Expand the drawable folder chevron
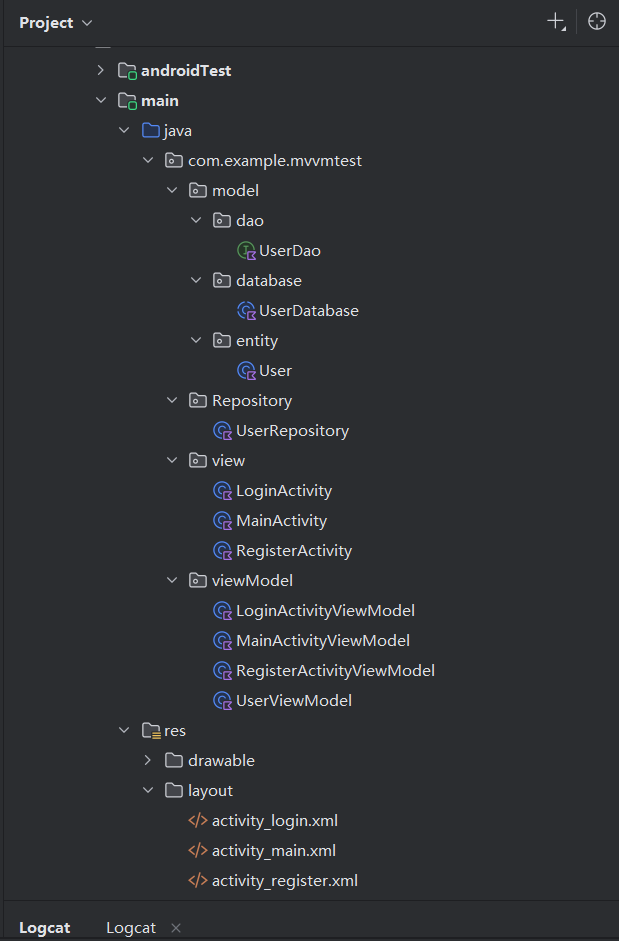The image size is (619, 941). (148, 760)
